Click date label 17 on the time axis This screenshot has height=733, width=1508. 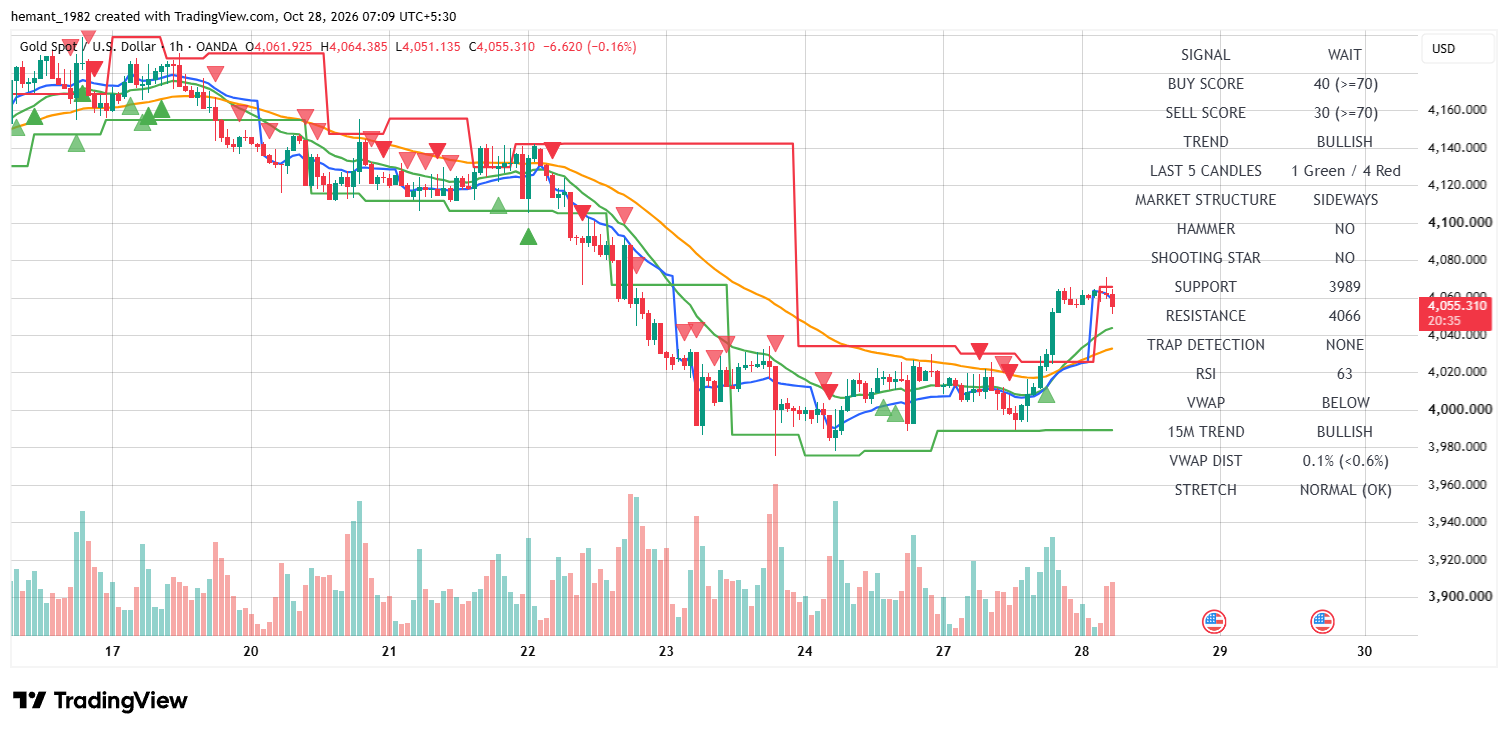pyautogui.click(x=112, y=651)
